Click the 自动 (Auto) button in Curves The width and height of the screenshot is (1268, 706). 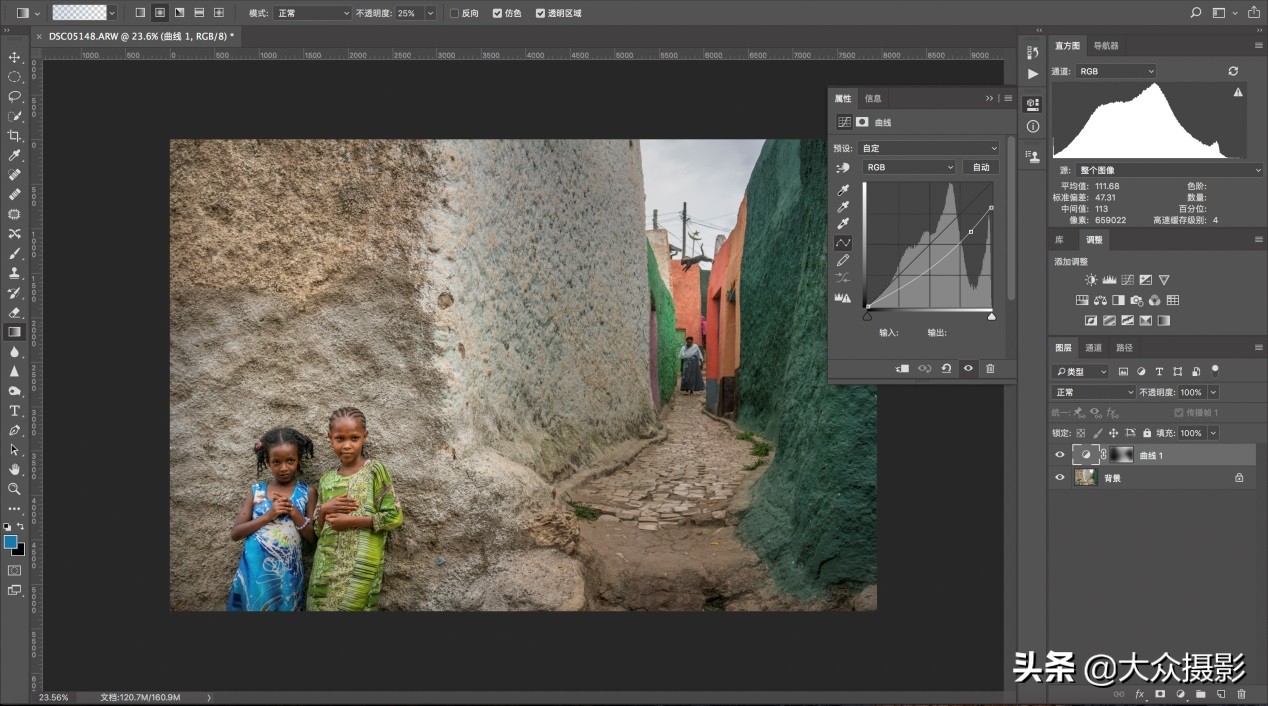[981, 167]
